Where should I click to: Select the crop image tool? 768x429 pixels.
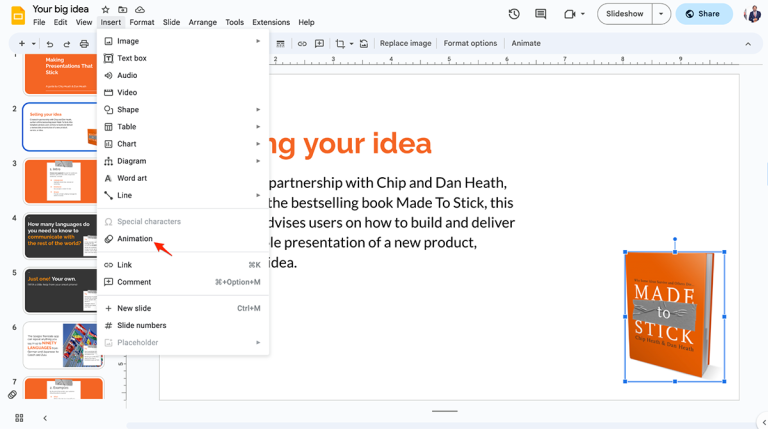[340, 44]
